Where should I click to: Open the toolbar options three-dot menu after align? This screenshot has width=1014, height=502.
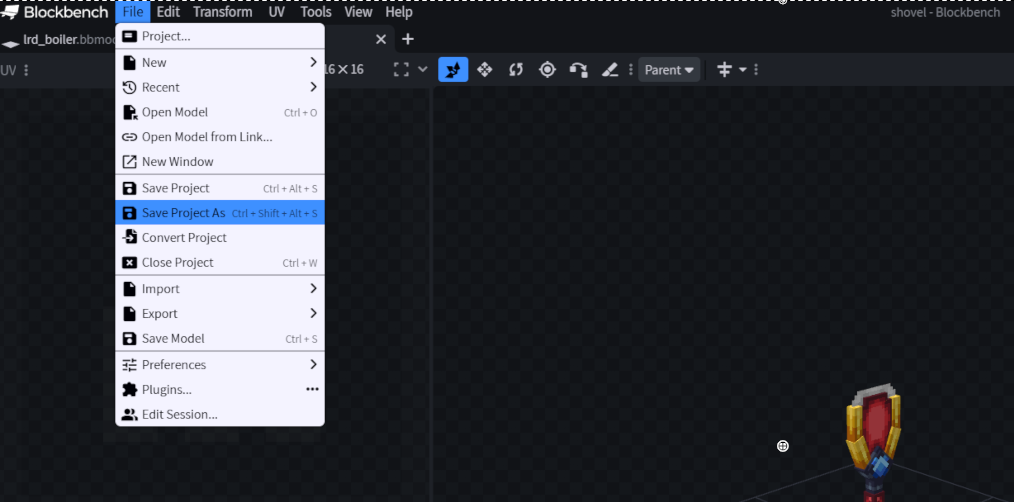[756, 70]
